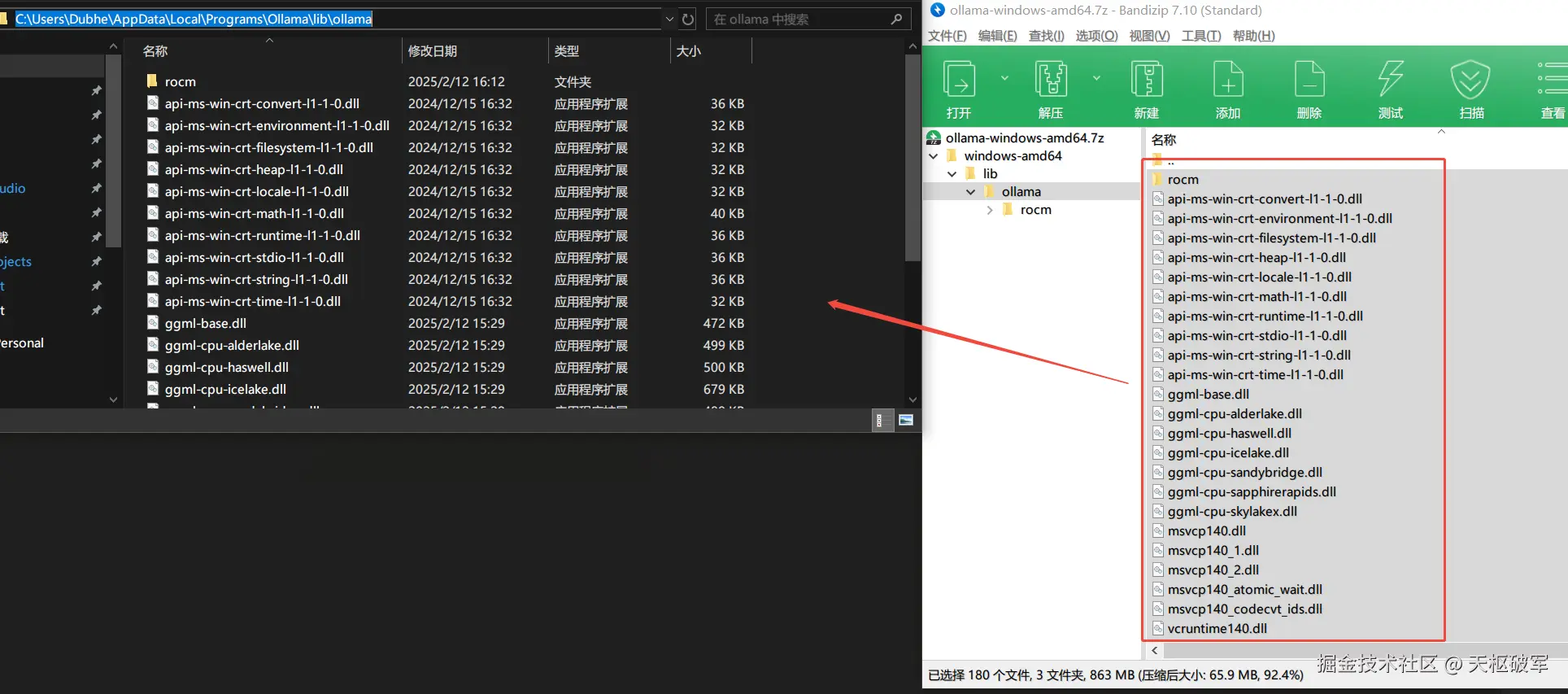Click the Open toolbar icon in Bandizip
The image size is (1568, 694).
pos(959,80)
